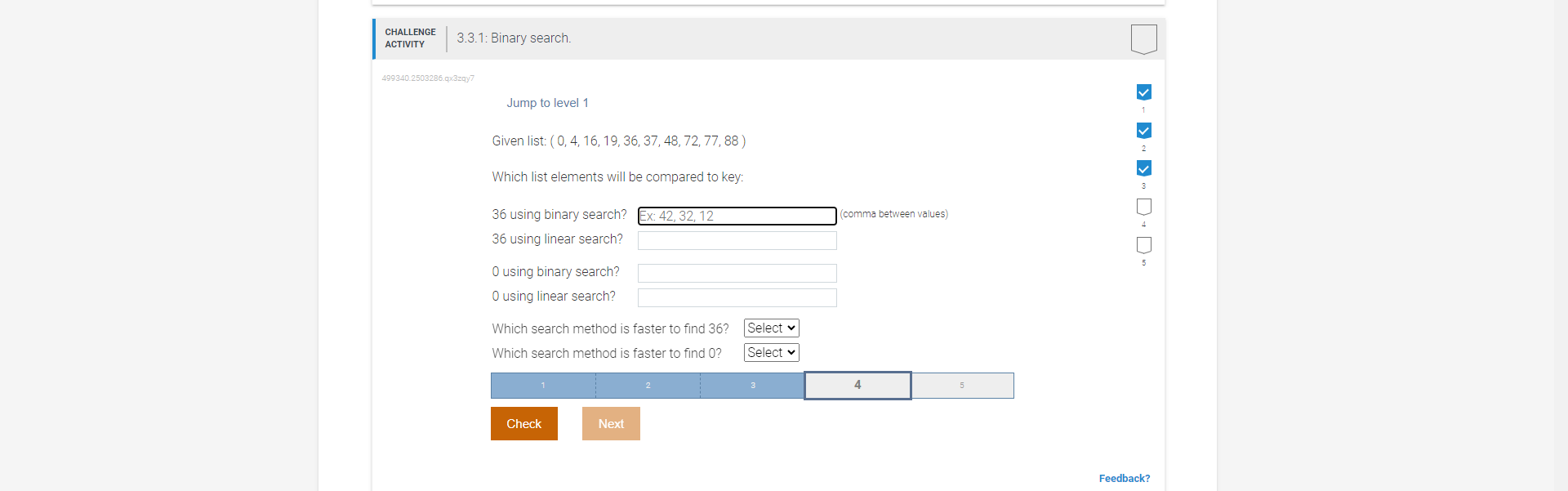Open the faster method dropdown for finding 0
Screen dimensions: 1568x491
770,352
